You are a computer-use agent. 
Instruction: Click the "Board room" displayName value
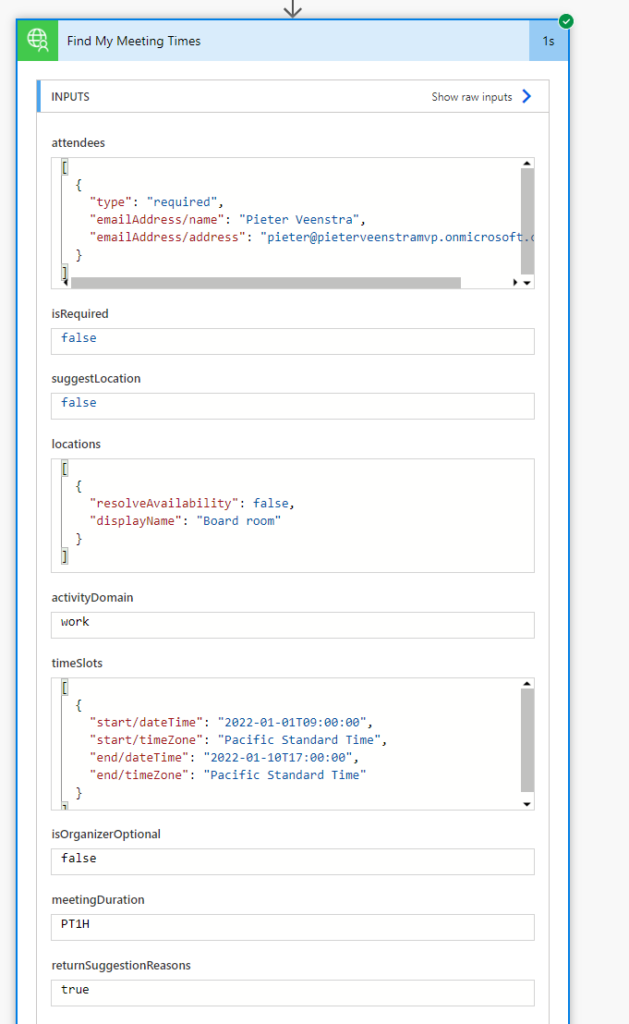pos(238,520)
